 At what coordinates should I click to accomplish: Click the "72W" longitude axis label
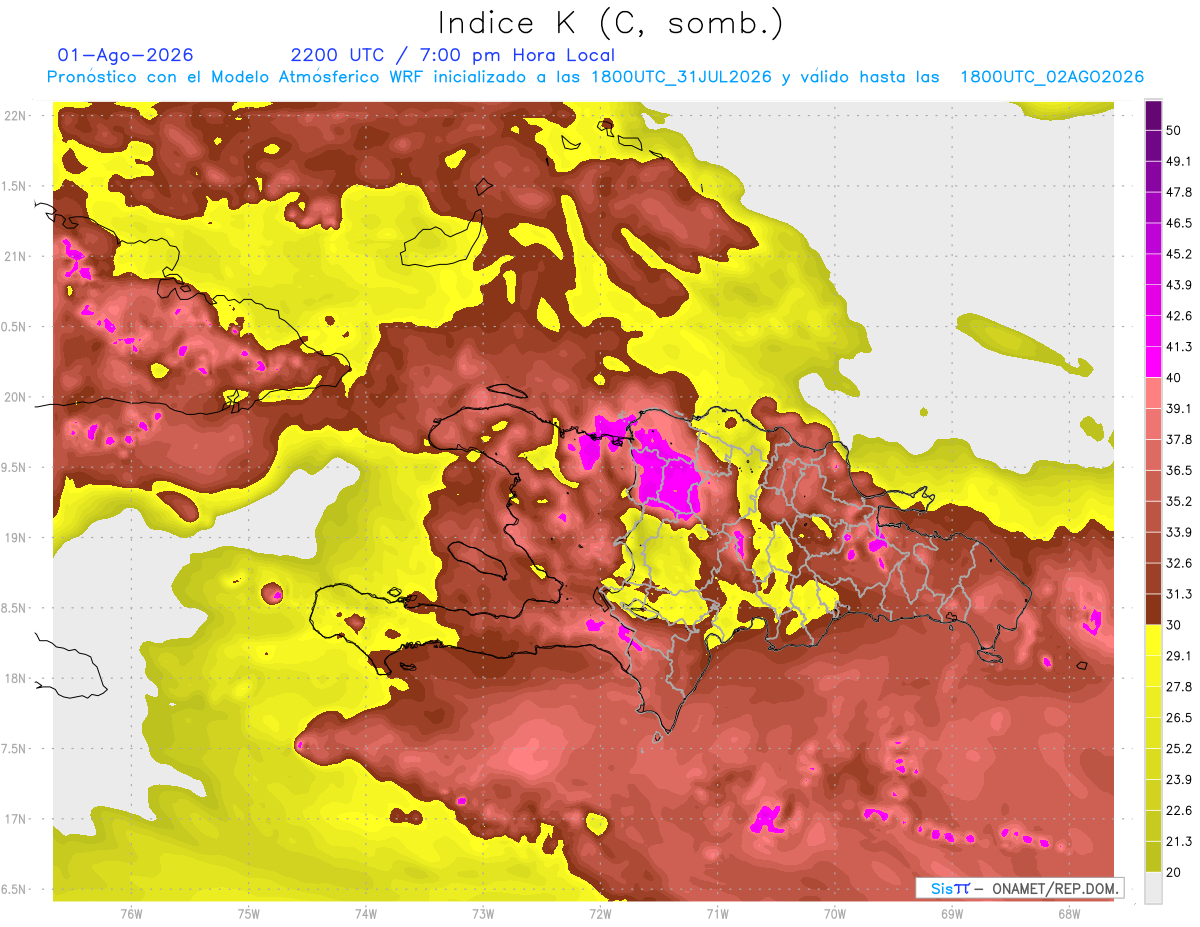(600, 914)
